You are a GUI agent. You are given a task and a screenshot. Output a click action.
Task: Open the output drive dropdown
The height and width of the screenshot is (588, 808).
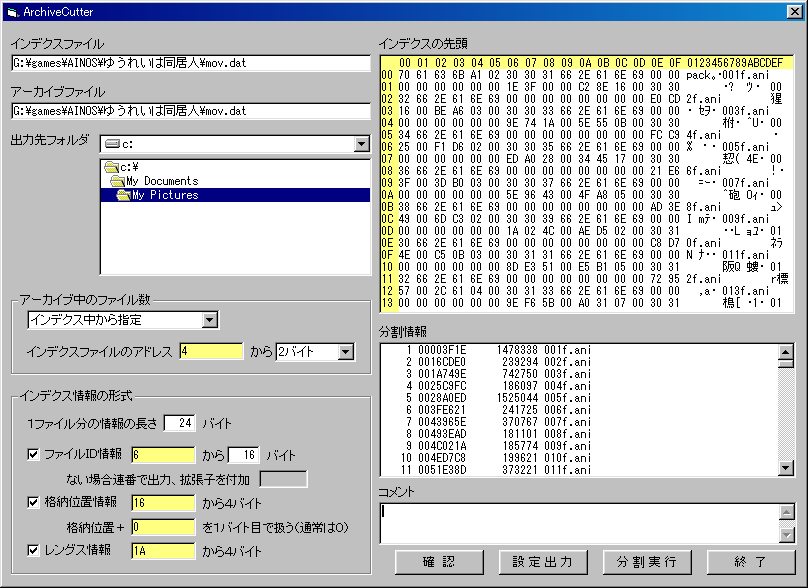361,145
